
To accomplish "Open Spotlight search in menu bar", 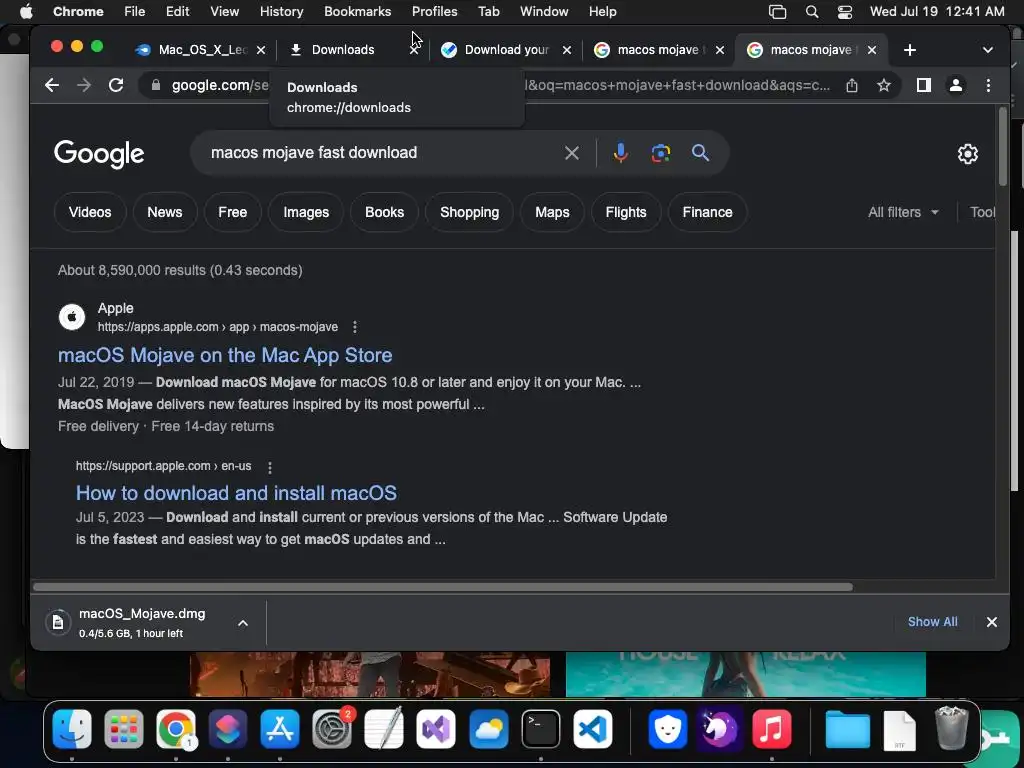I will (x=812, y=12).
